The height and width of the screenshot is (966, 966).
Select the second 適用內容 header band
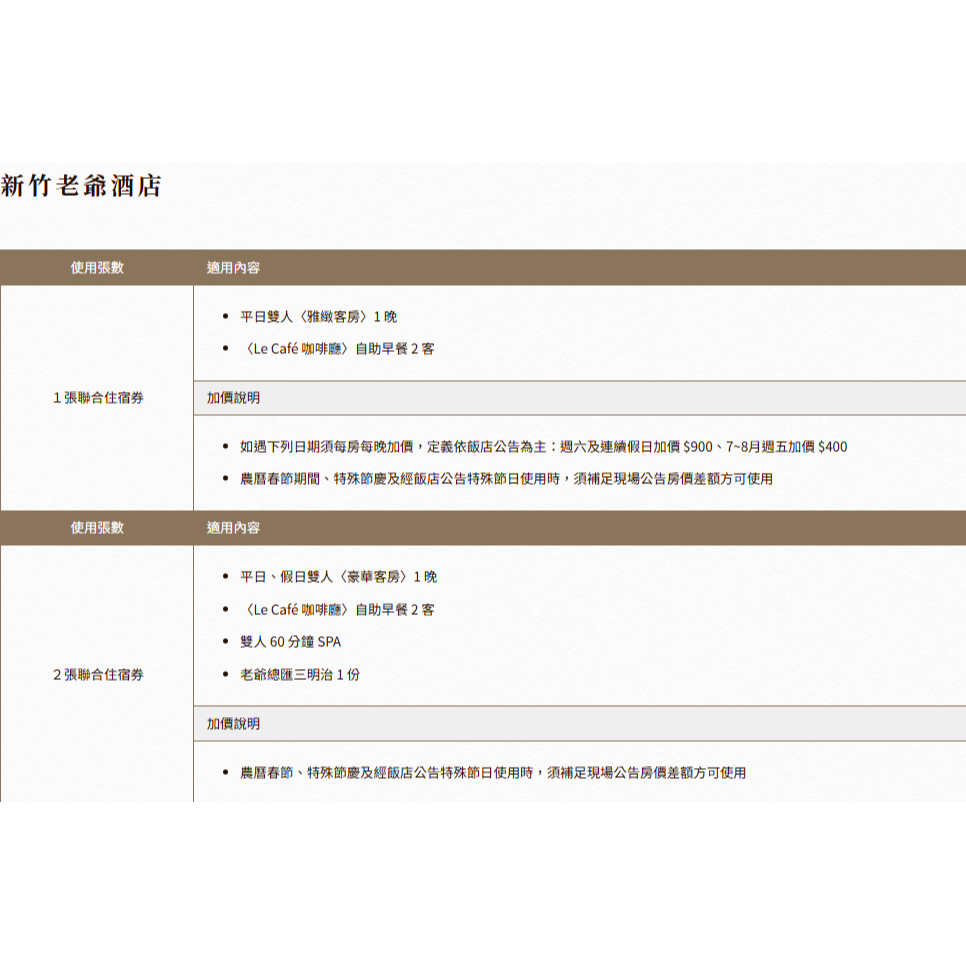232,528
